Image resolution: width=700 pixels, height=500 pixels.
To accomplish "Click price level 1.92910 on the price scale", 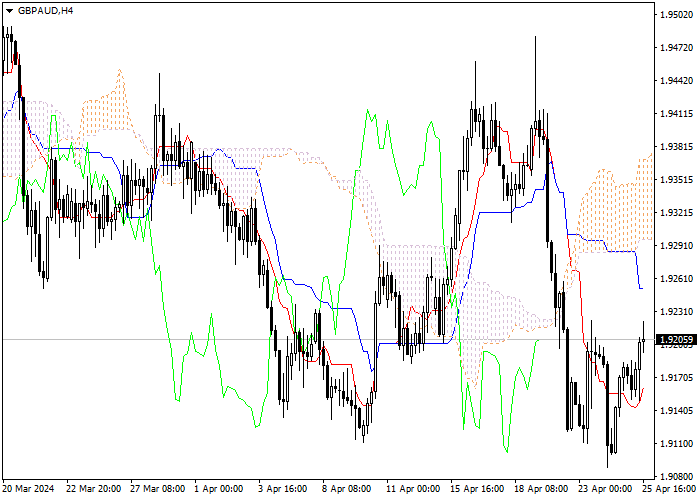I will coord(676,246).
